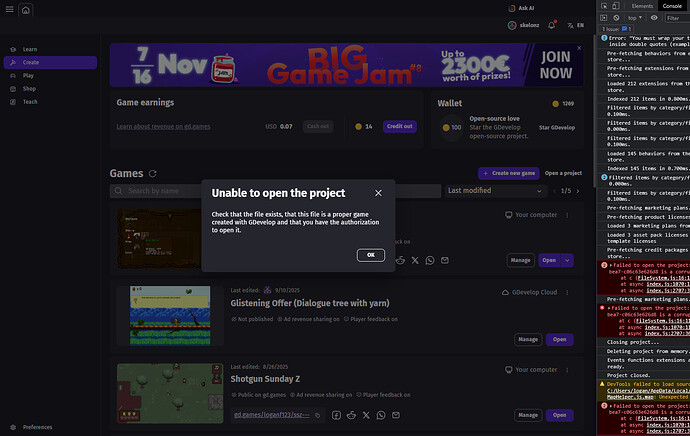690x436 pixels.
Task: Open the Shotgun Sunday Z project
Action: [559, 415]
